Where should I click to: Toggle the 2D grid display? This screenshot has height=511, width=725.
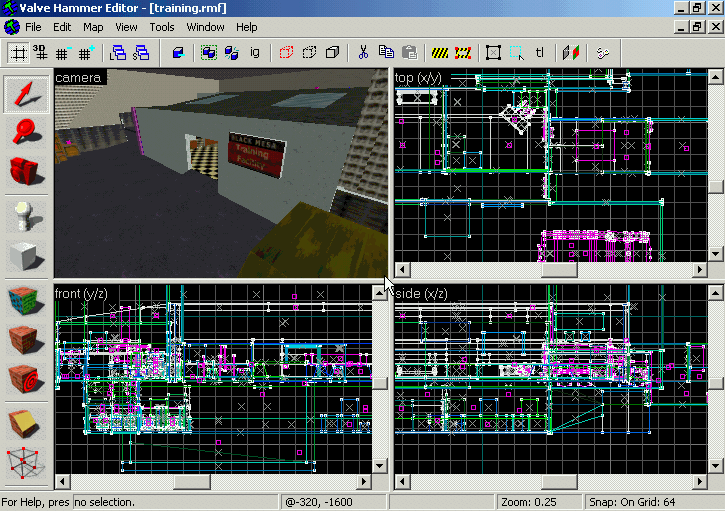pyautogui.click(x=18, y=53)
